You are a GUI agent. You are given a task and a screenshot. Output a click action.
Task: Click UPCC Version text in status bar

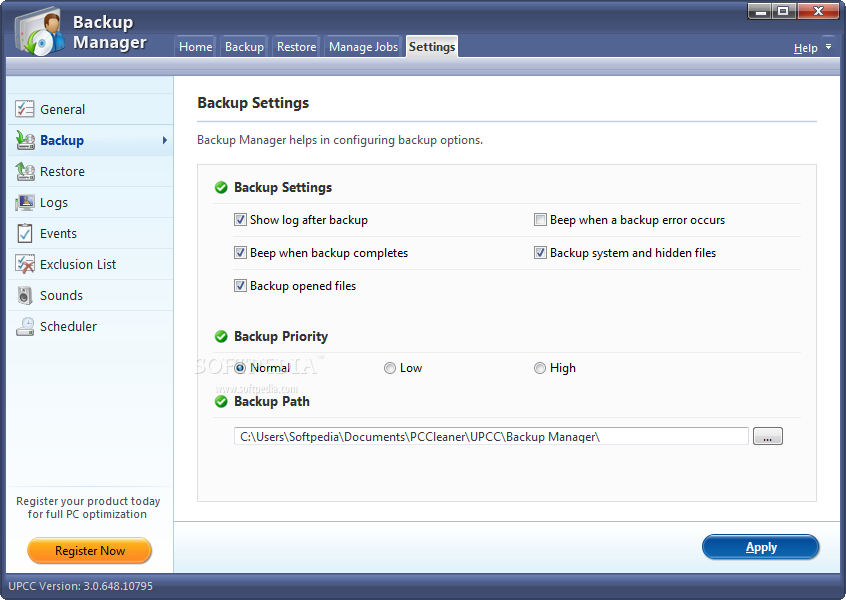(x=80, y=586)
